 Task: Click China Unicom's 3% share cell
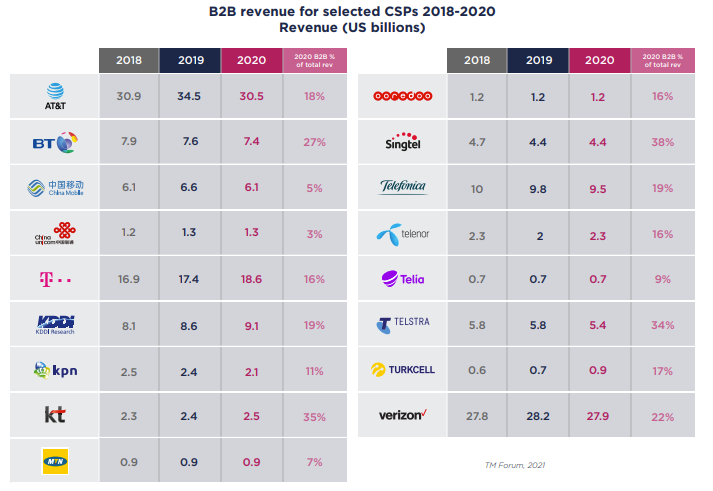(x=314, y=234)
